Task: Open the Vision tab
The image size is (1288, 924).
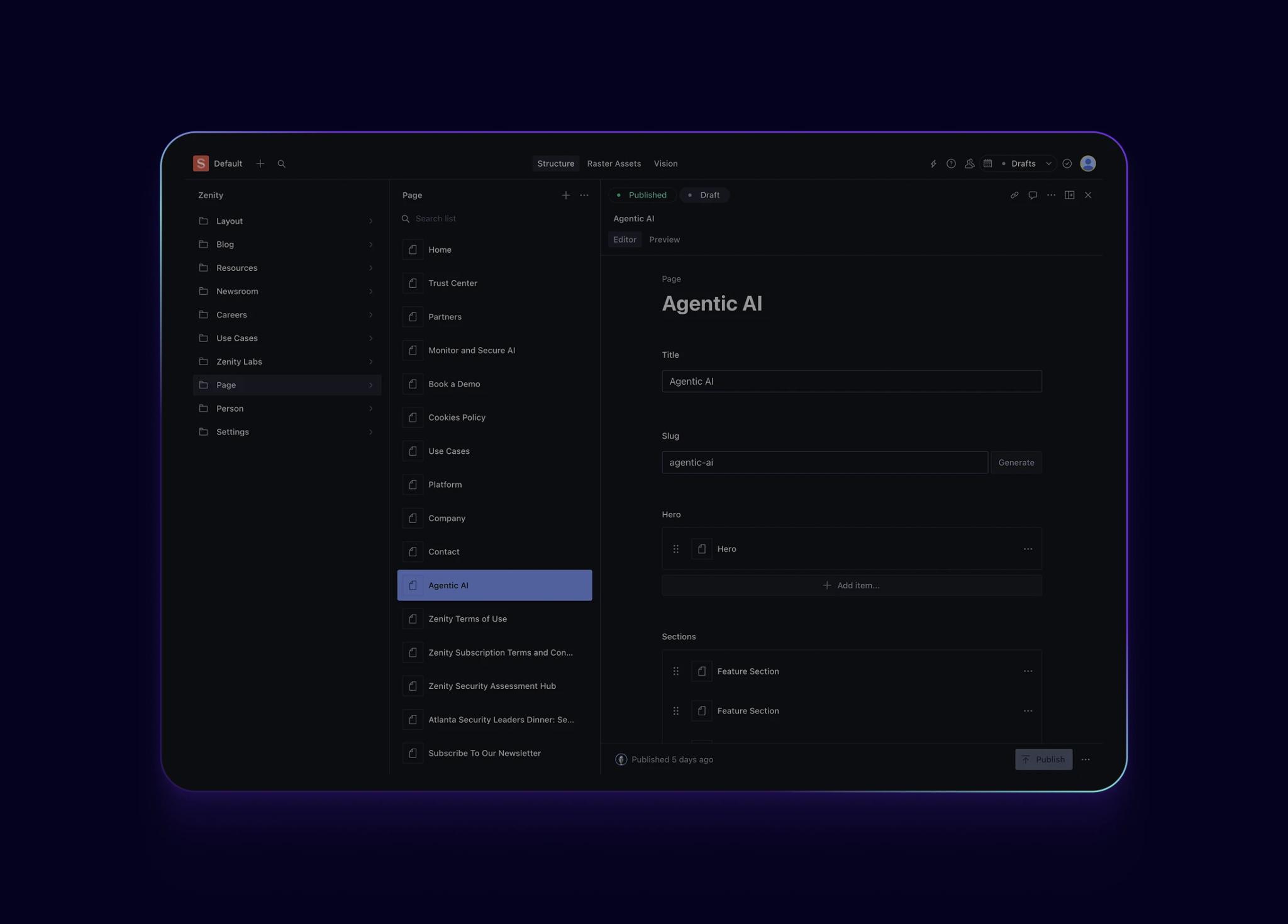Action: point(665,163)
